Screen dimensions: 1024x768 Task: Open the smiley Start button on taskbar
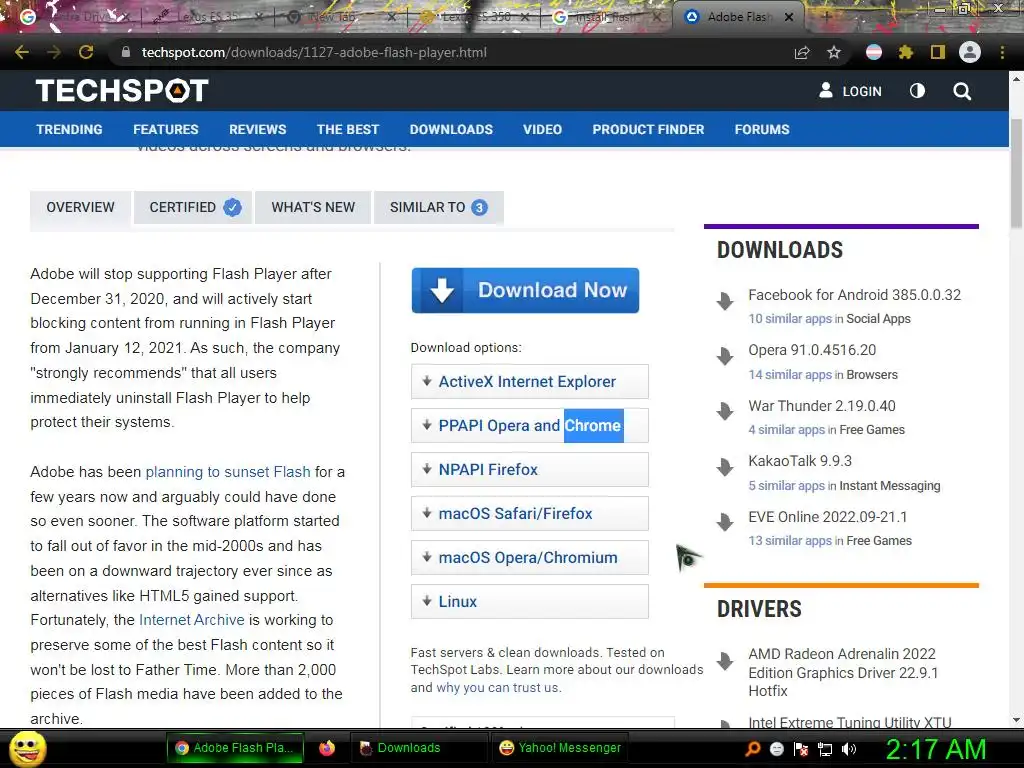(28, 748)
